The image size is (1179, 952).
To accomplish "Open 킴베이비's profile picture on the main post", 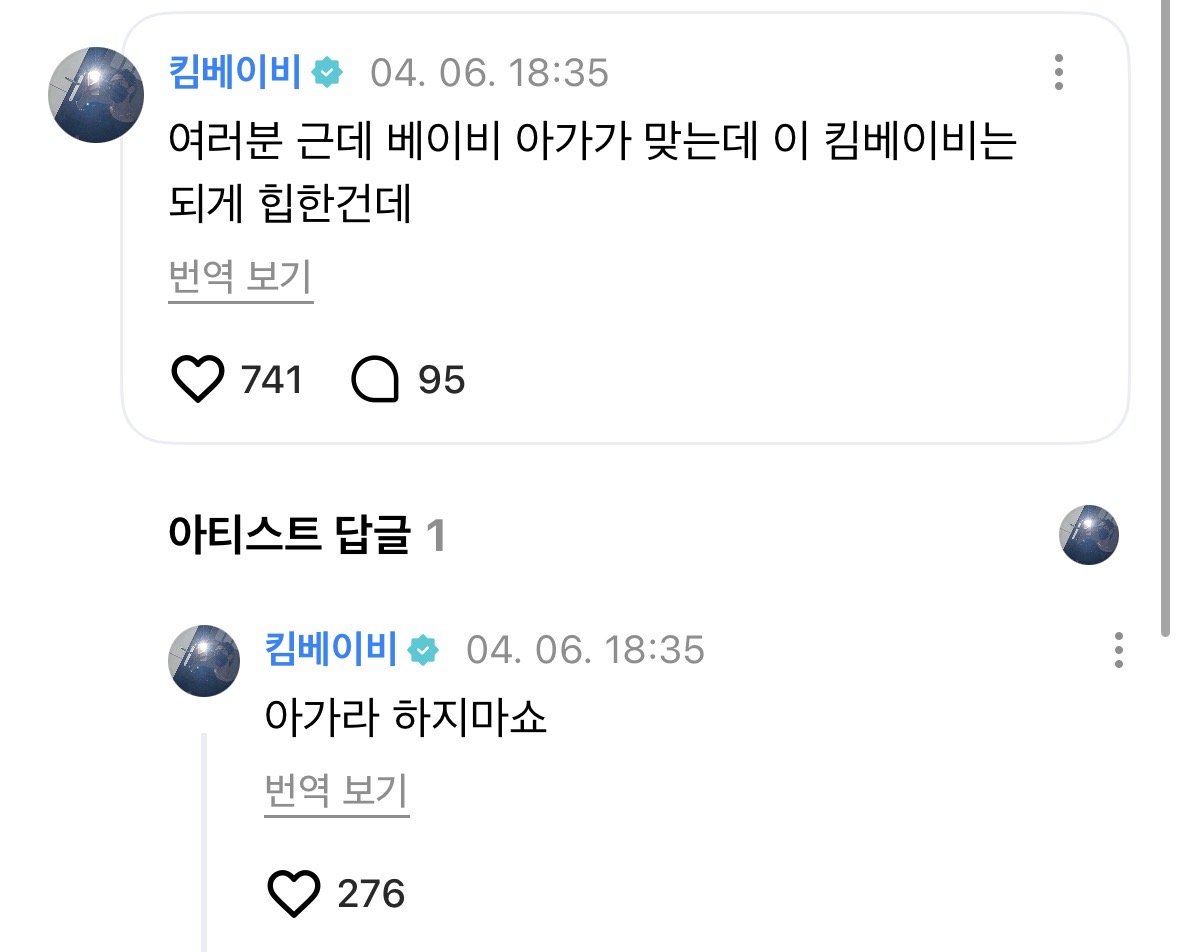I will pos(96,95).
